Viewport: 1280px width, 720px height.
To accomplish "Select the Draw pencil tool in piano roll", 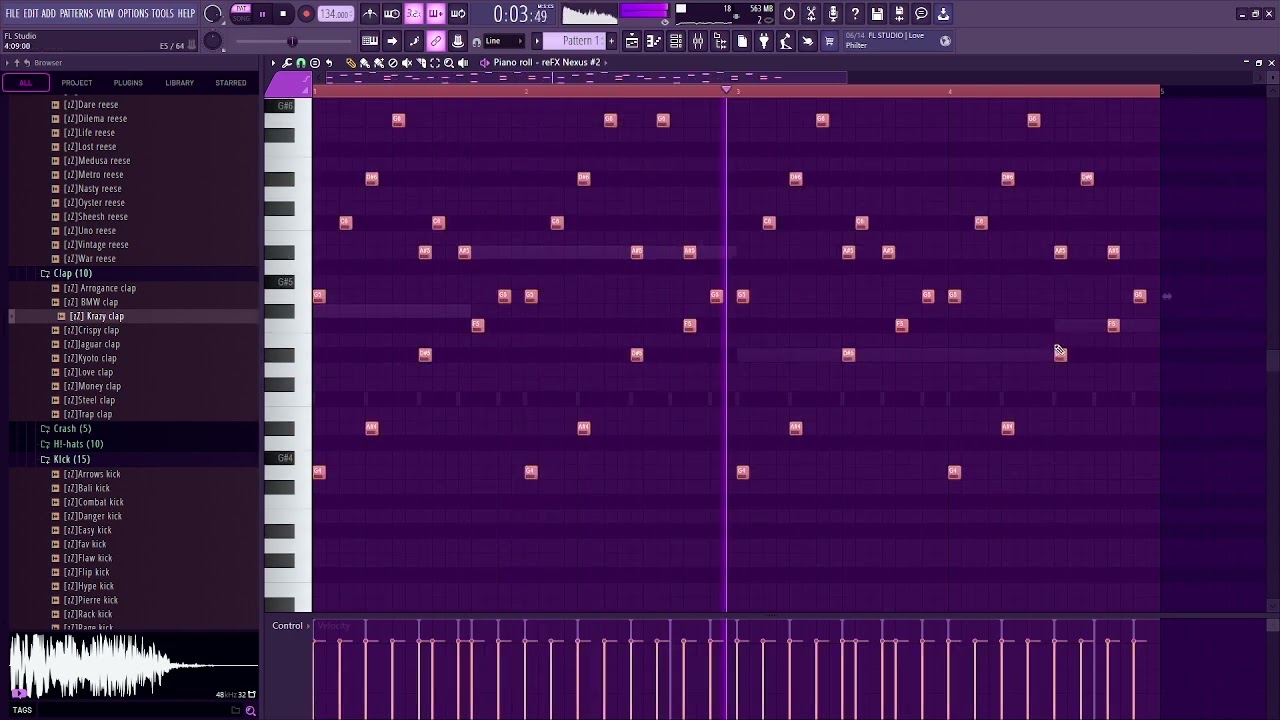I will 351,63.
